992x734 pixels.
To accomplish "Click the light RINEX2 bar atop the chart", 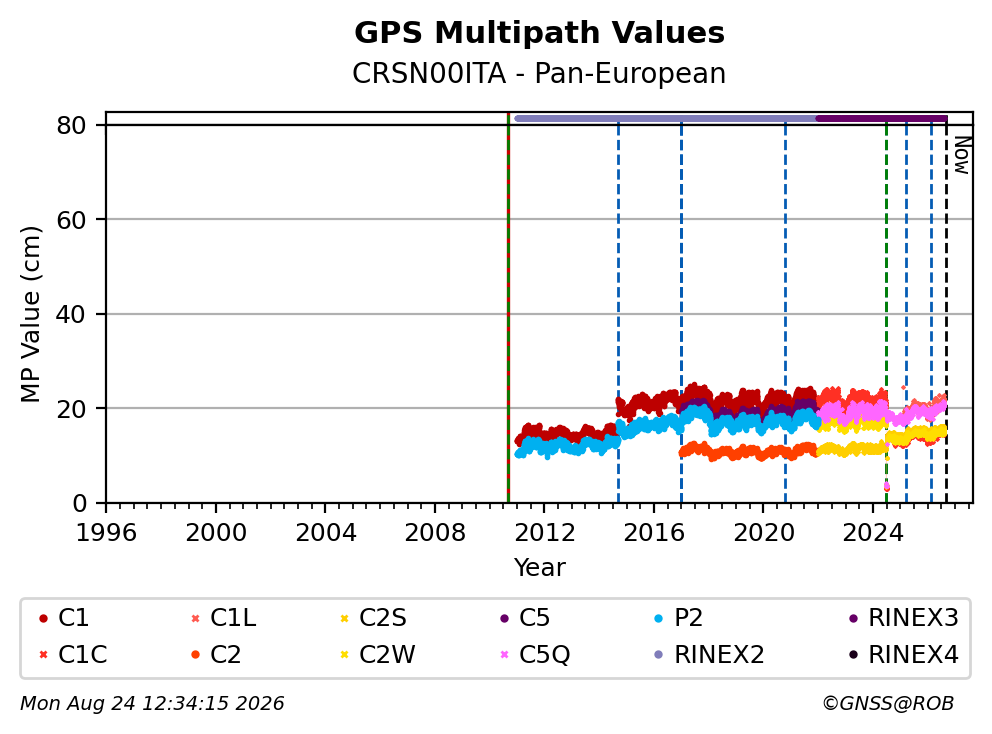I will [666, 118].
